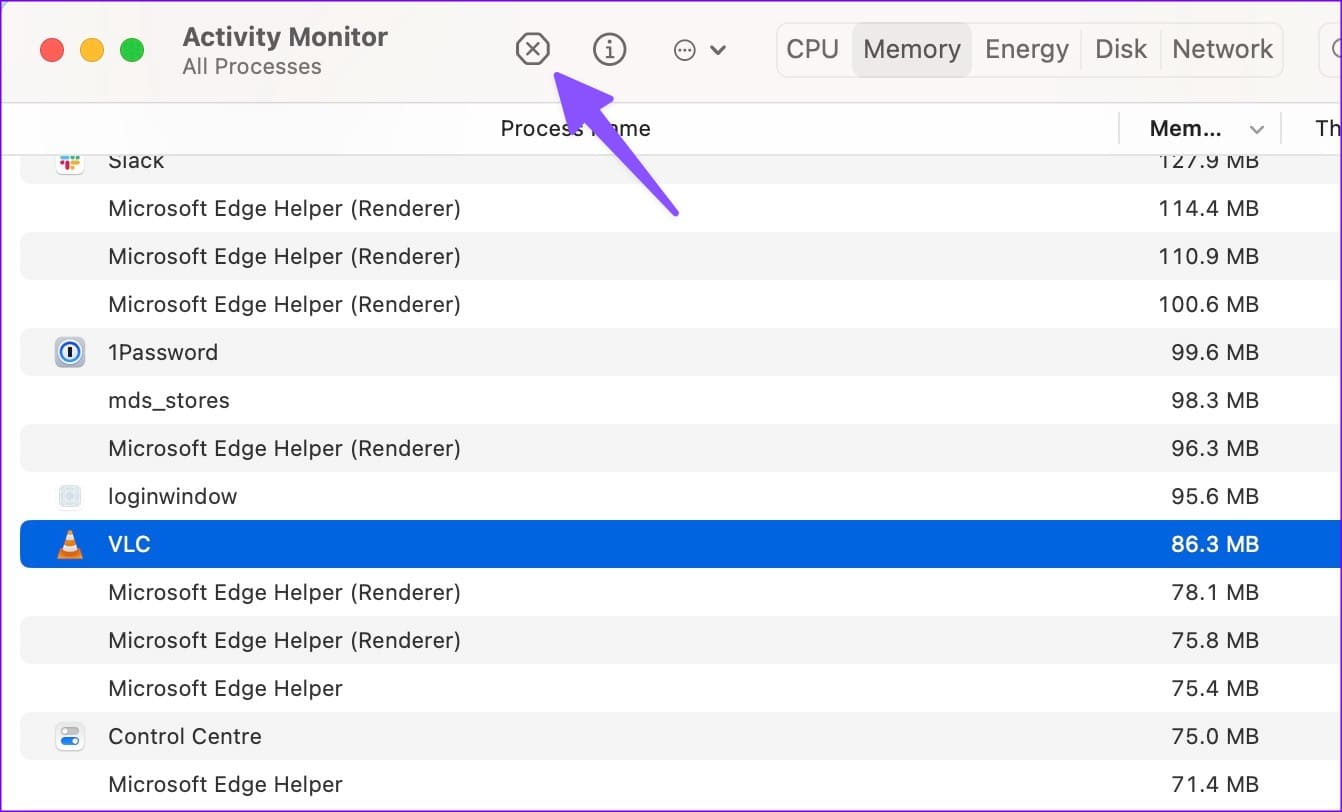Viewport: 1342px width, 812px height.
Task: Switch to the Energy tab
Action: click(x=1026, y=49)
